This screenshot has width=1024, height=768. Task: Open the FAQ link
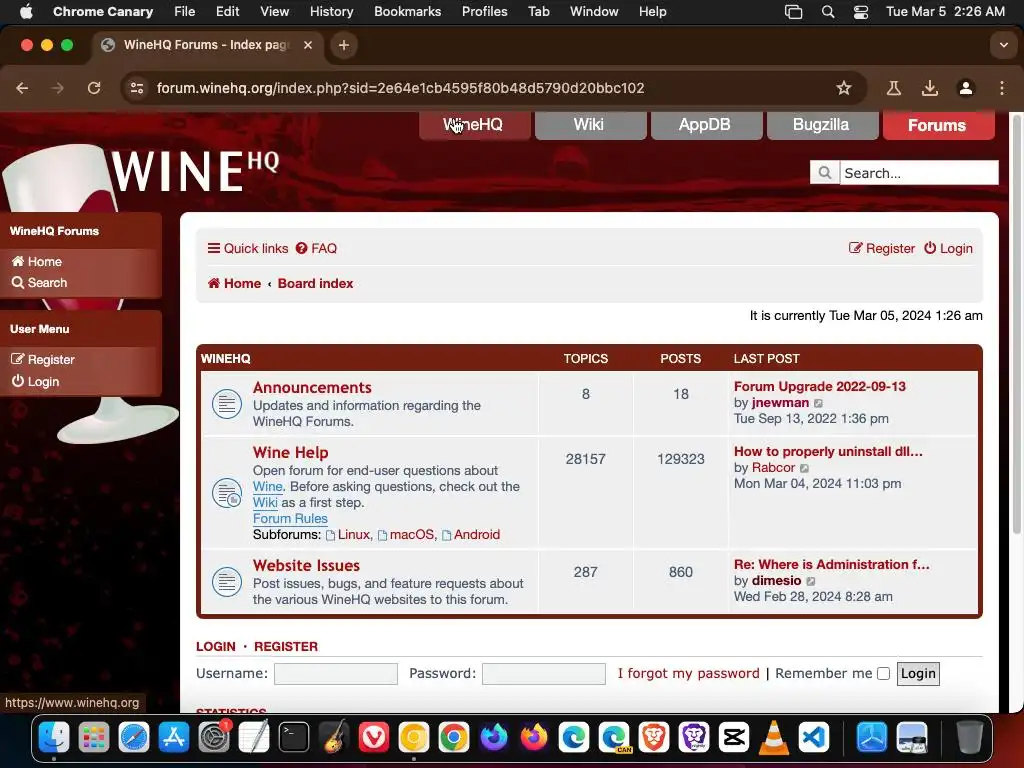[316, 248]
